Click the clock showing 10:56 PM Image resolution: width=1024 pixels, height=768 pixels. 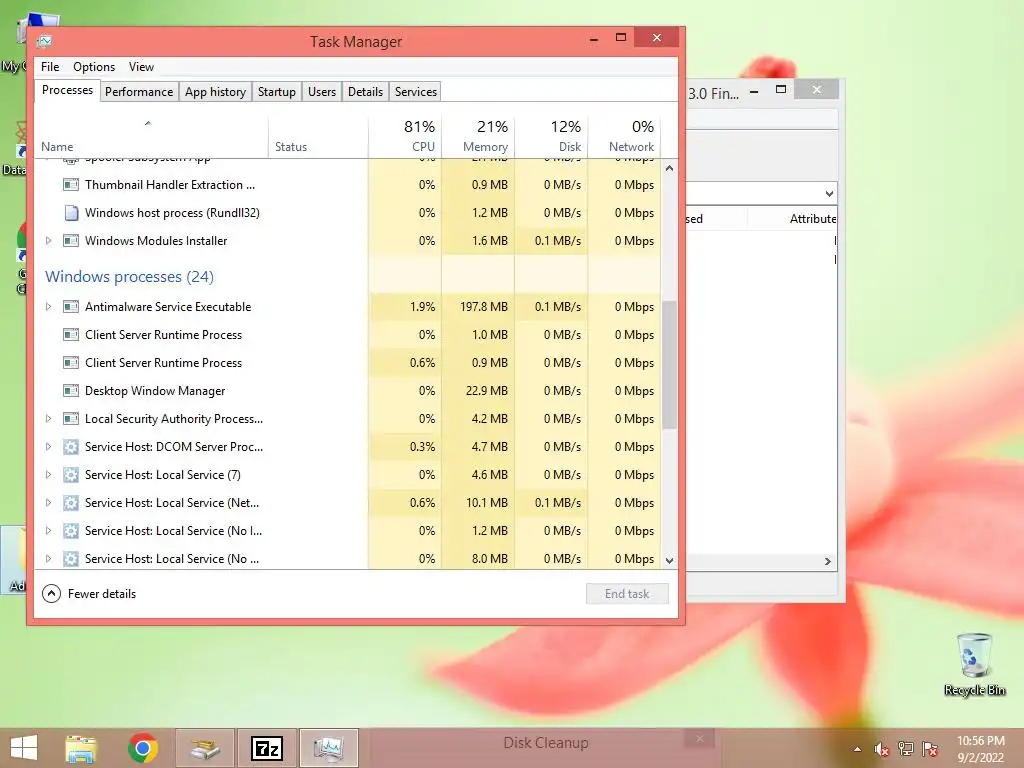coord(980,741)
